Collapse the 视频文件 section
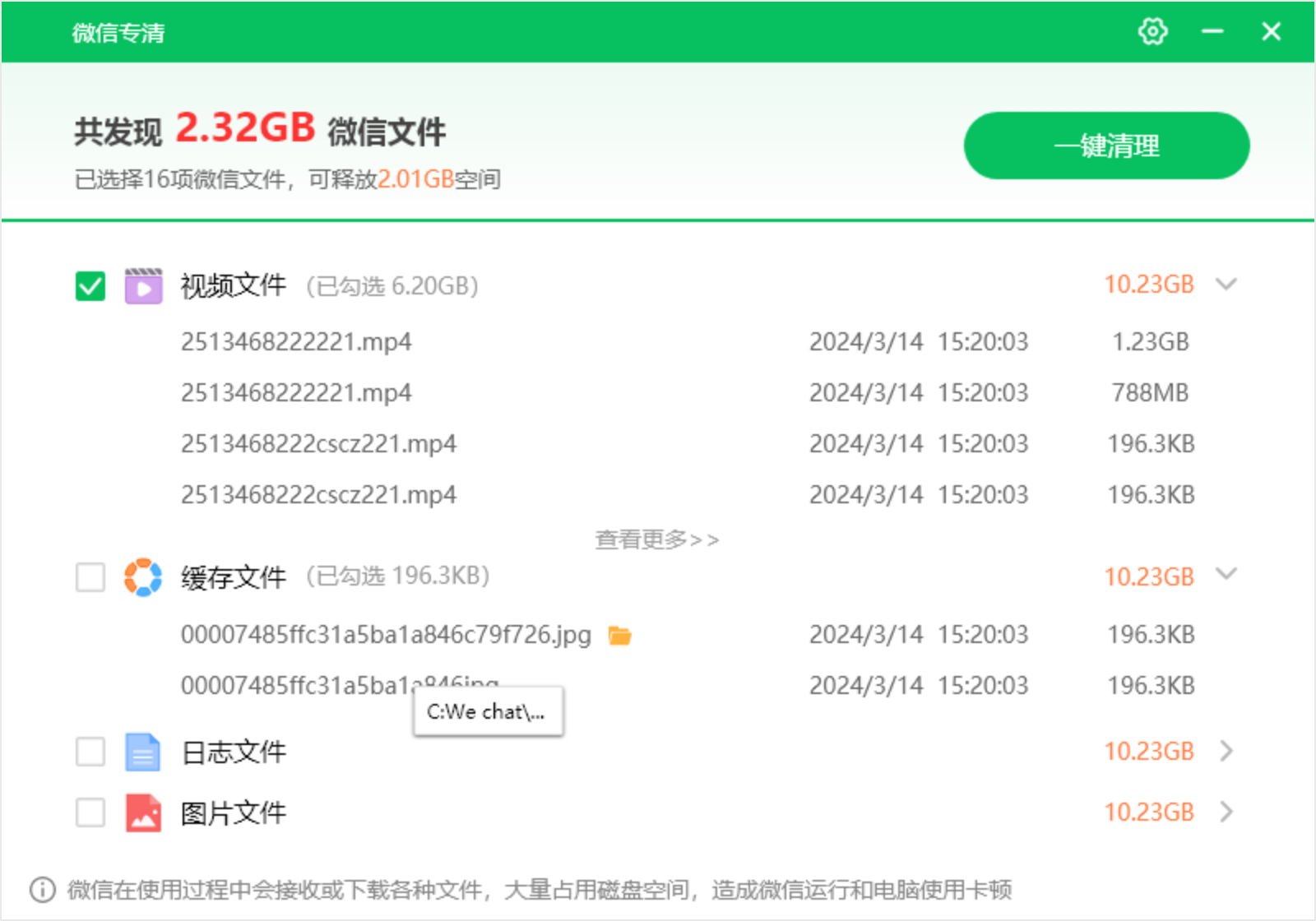 coord(1226,285)
